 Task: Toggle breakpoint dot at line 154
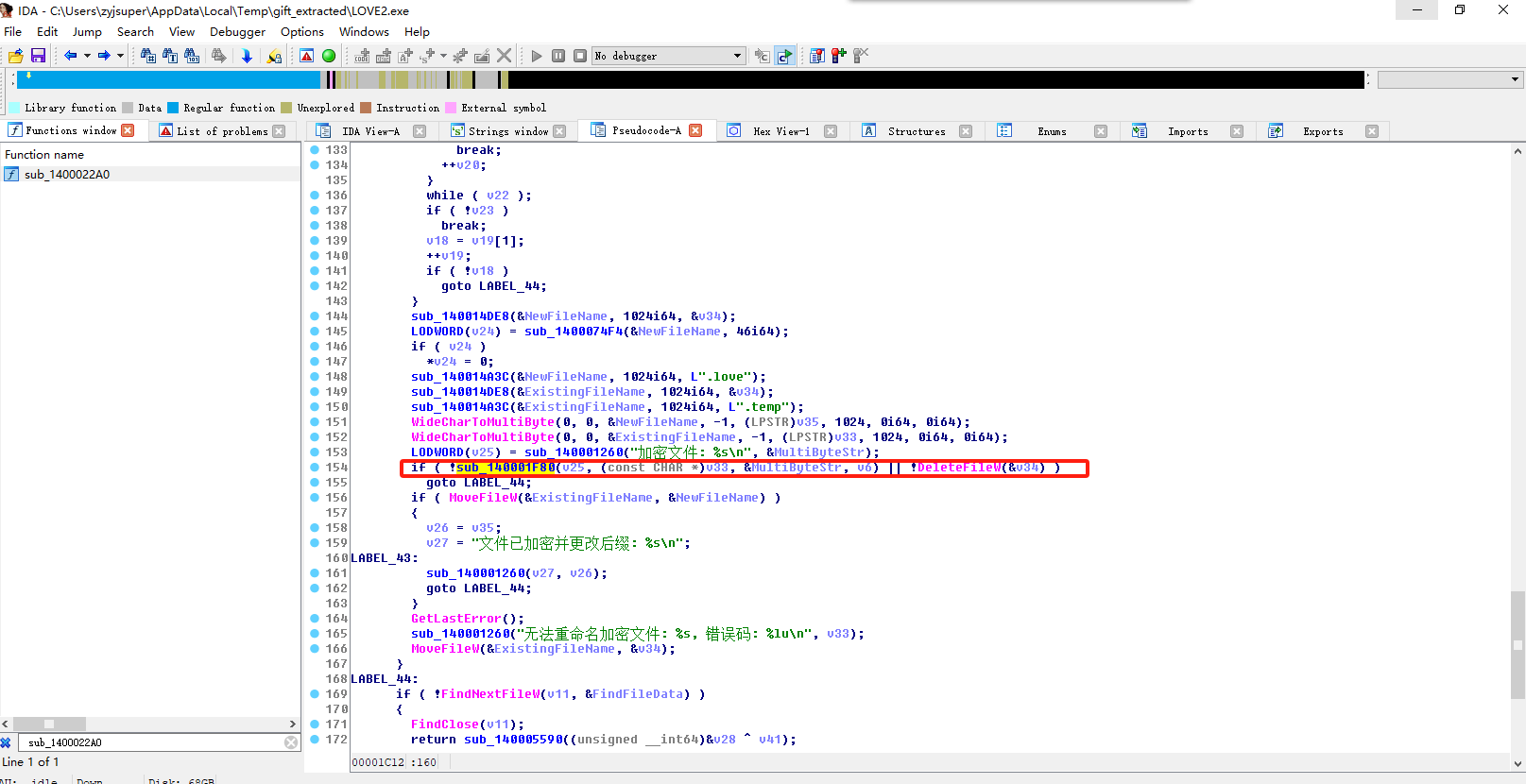315,468
